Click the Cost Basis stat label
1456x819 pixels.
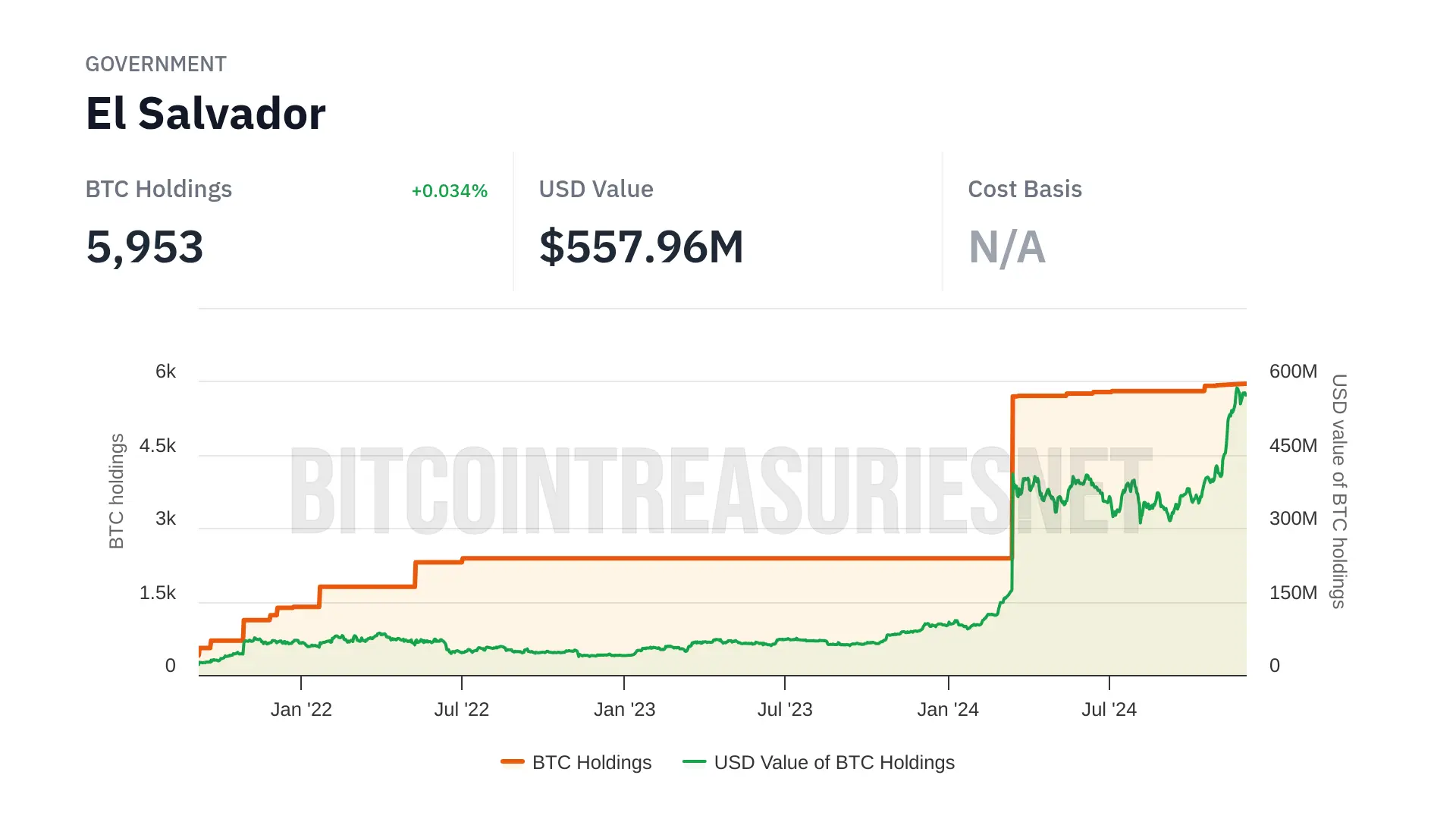click(x=1025, y=189)
